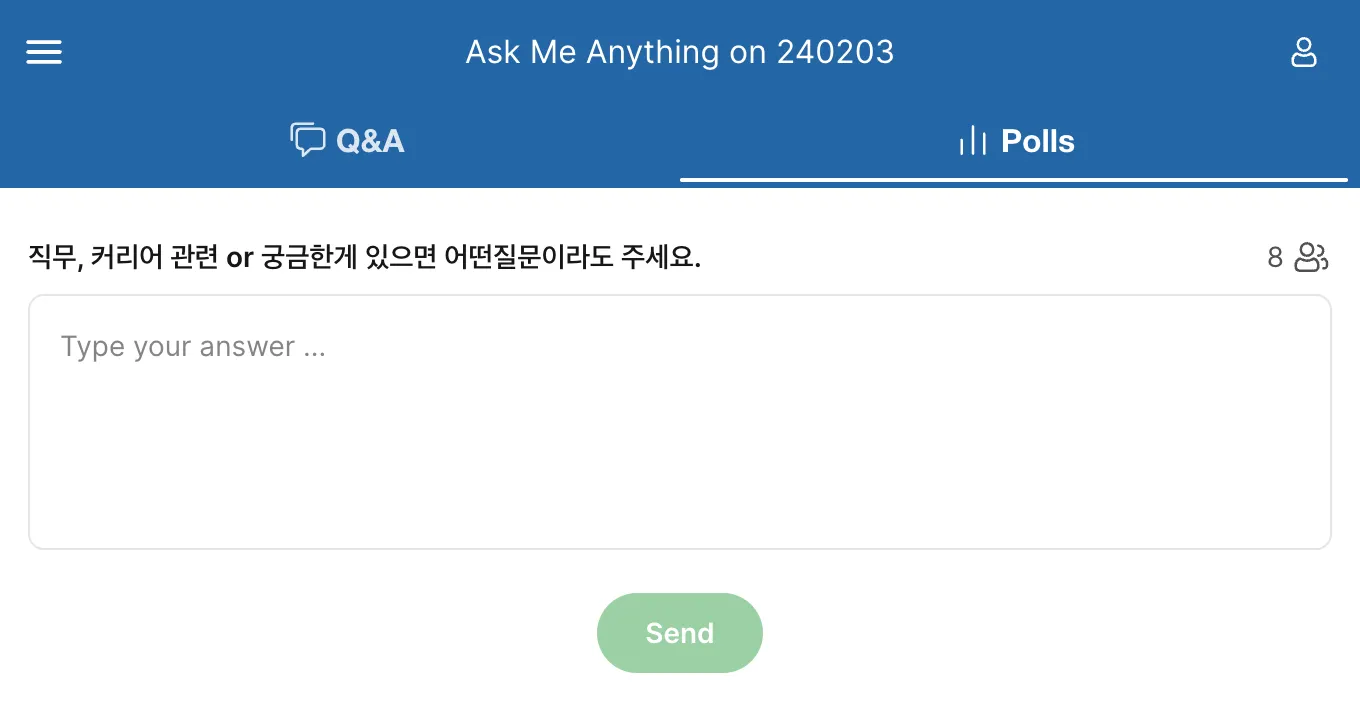Open the hamburger navigation menu
Screen dimensions: 1360x710
coord(44,52)
